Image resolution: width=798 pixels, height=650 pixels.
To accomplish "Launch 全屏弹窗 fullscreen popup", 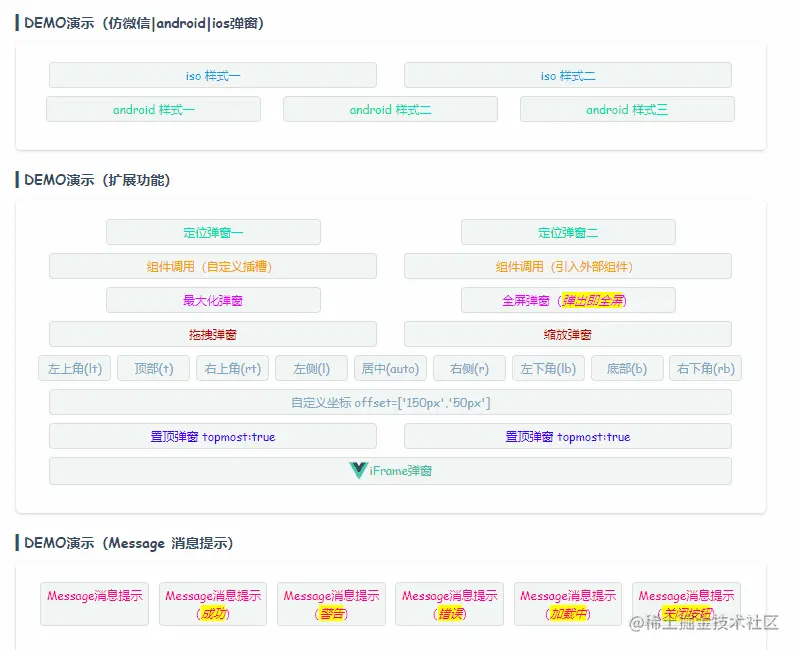I will click(x=568, y=300).
